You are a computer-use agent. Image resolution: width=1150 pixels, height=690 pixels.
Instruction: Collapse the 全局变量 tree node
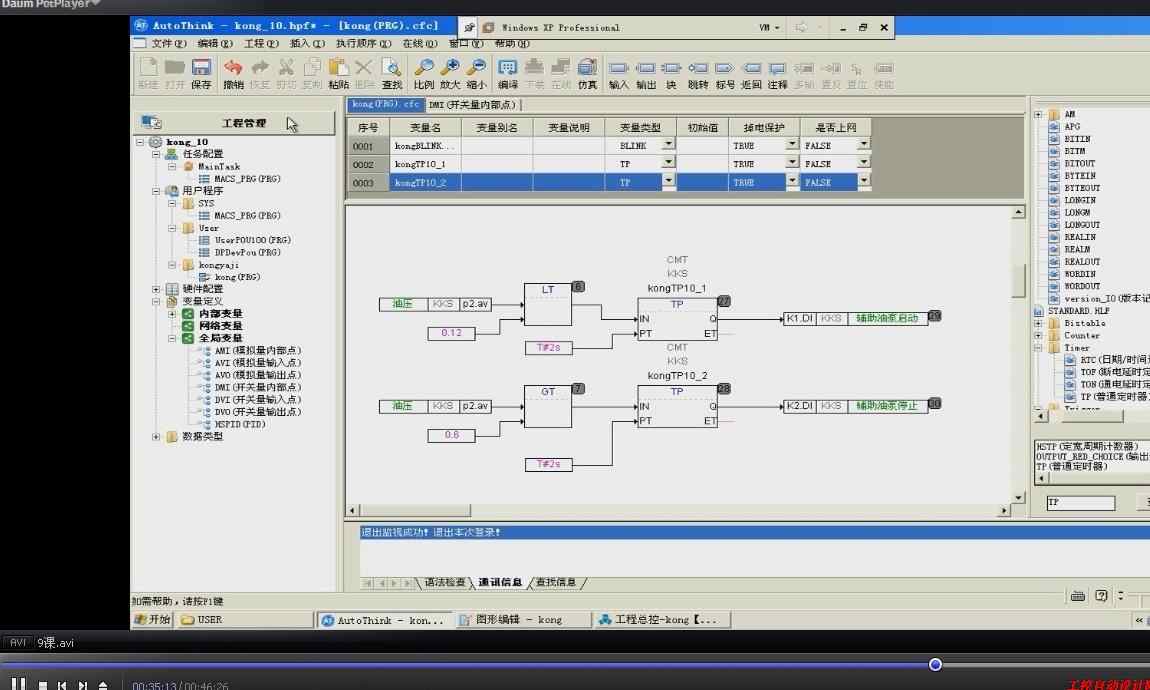click(172, 338)
